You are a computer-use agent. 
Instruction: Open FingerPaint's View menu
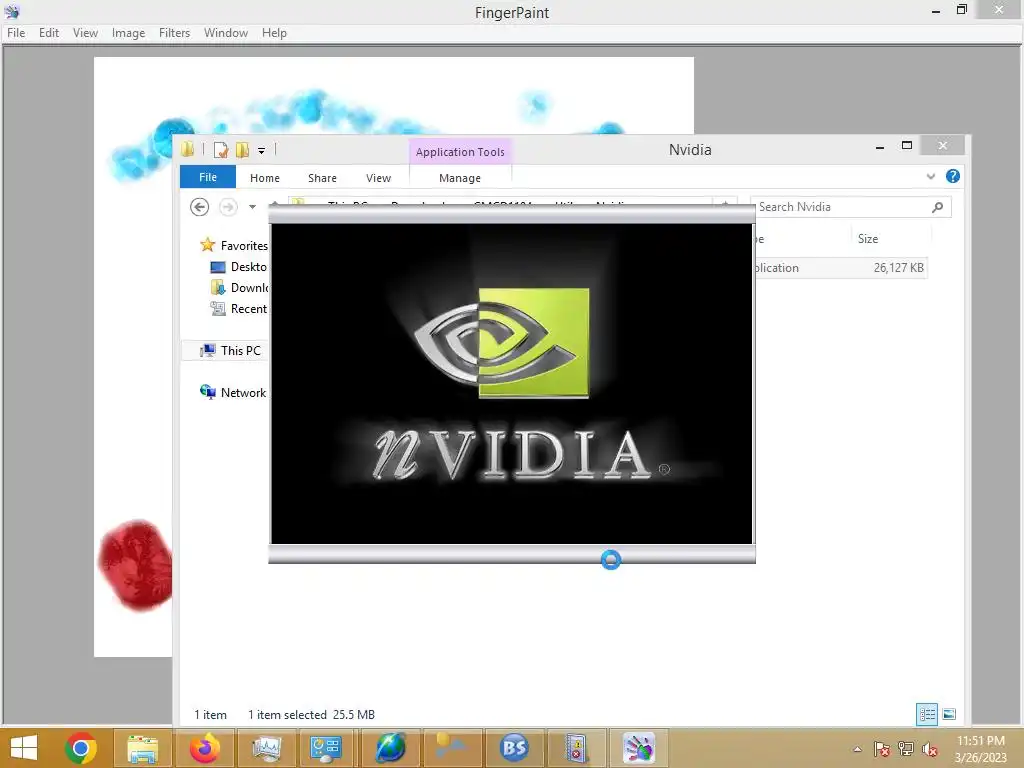85,33
